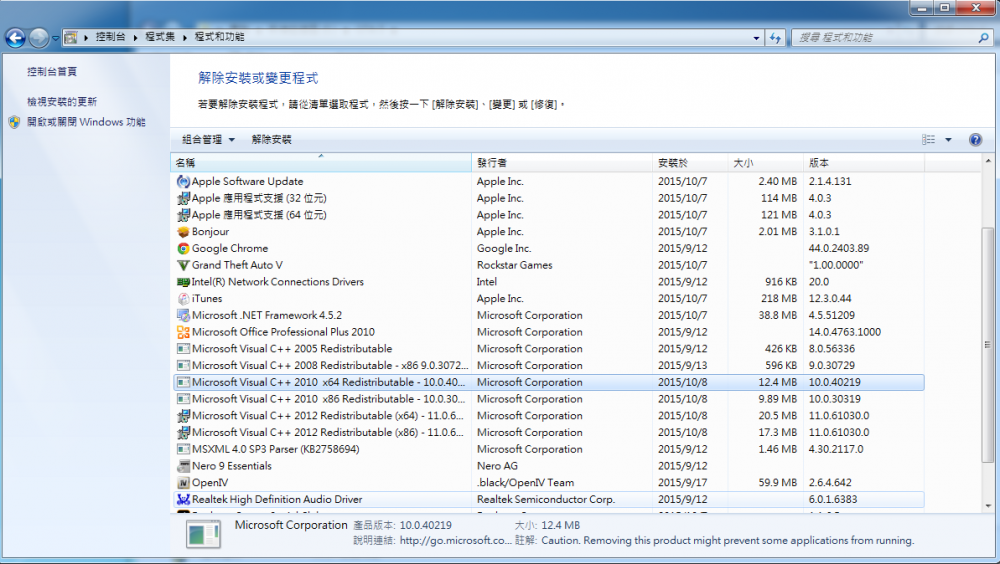
Task: Click the 控制台 breadcrumb
Action: coord(111,37)
